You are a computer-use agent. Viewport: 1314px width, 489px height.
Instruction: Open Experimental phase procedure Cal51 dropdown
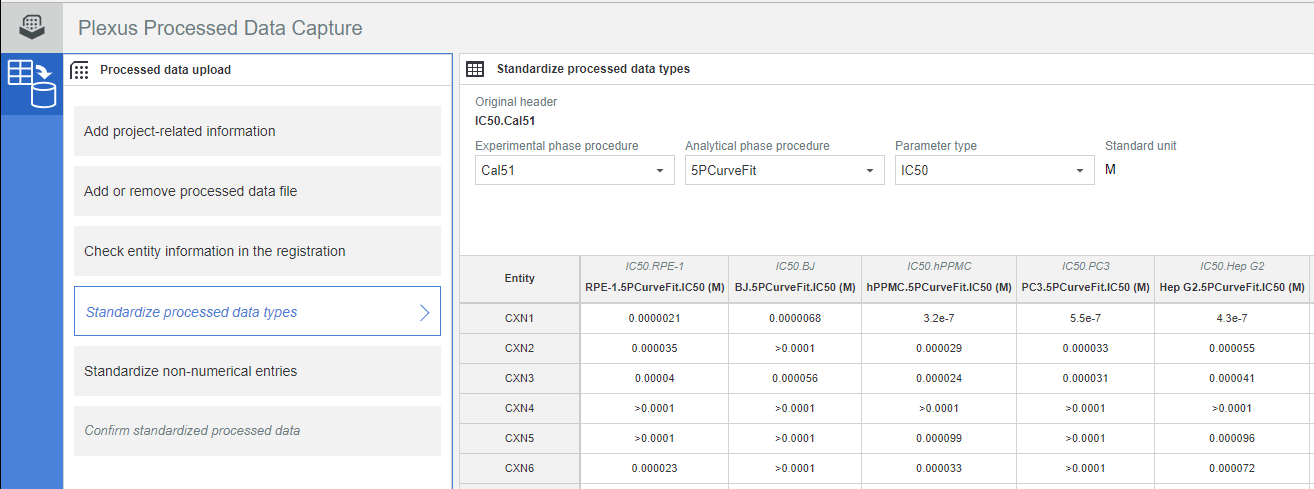pyautogui.click(x=575, y=171)
